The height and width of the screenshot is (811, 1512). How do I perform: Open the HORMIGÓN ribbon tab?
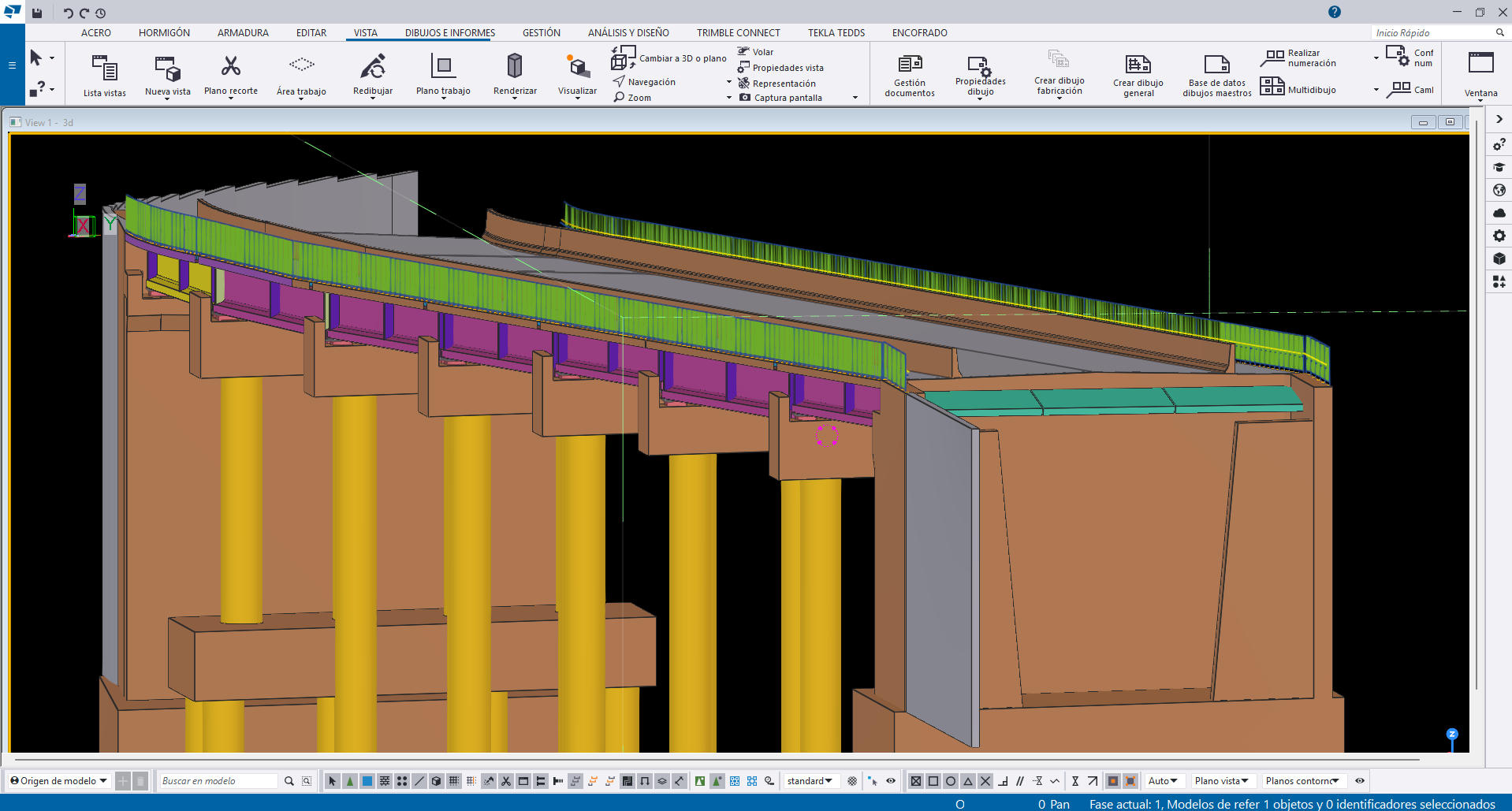click(164, 32)
